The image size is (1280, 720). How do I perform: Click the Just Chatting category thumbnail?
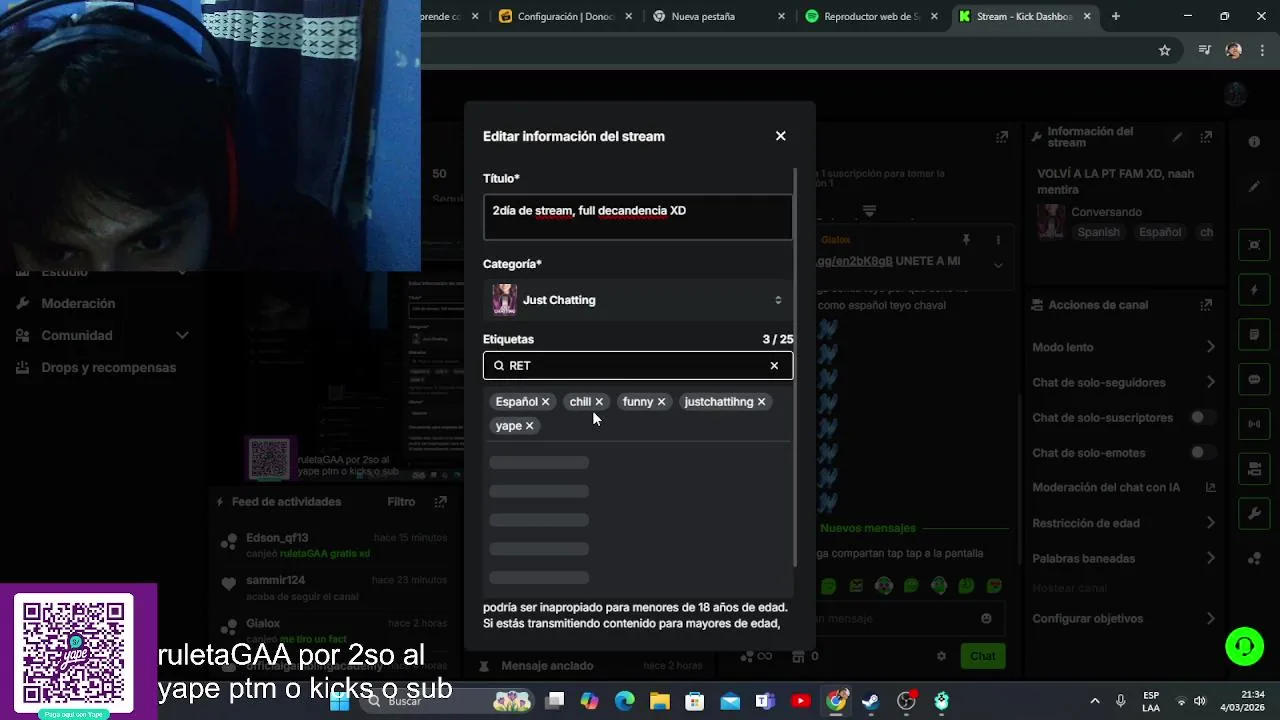click(x=504, y=300)
